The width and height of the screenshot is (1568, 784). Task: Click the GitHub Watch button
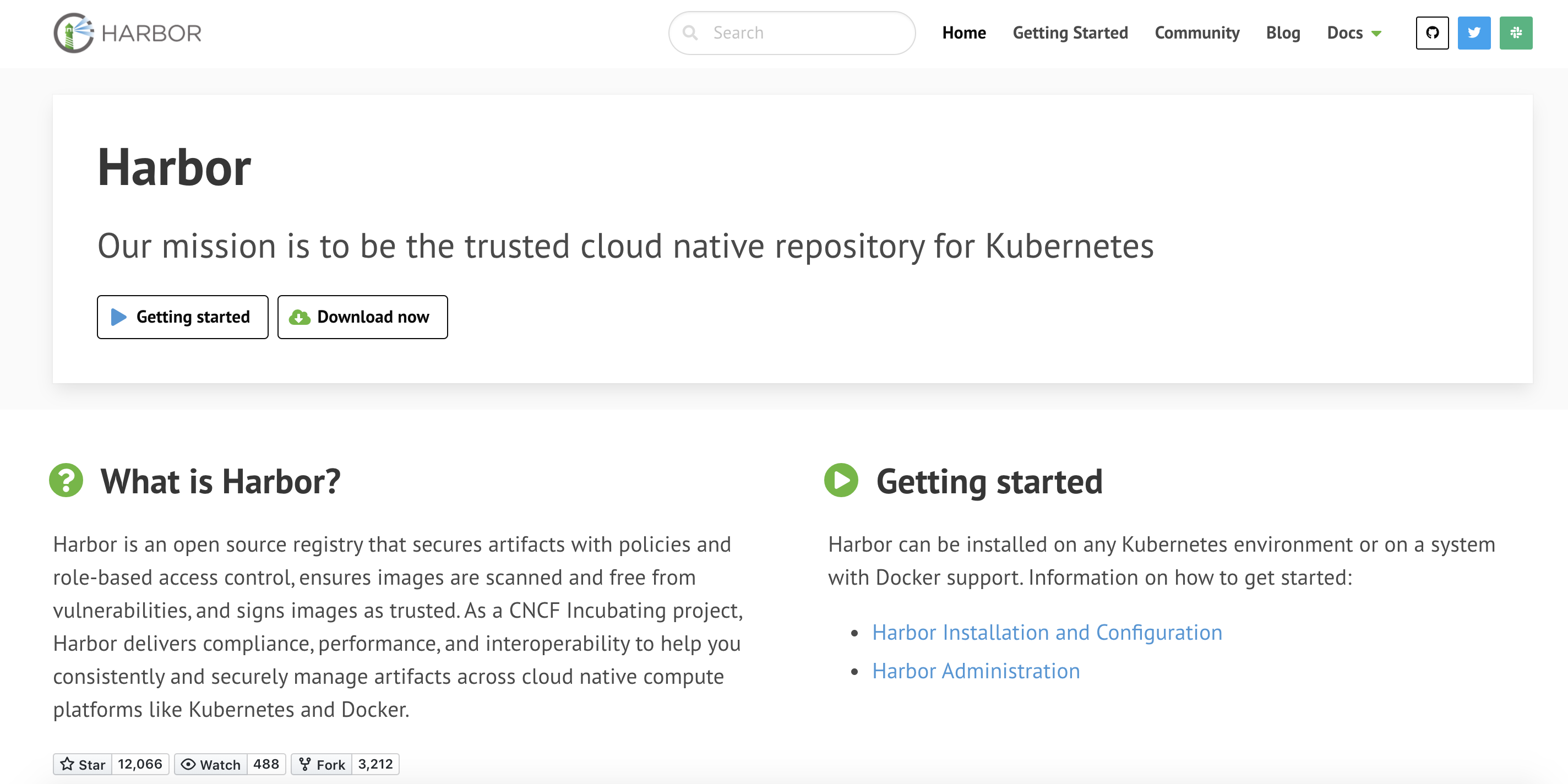point(211,764)
